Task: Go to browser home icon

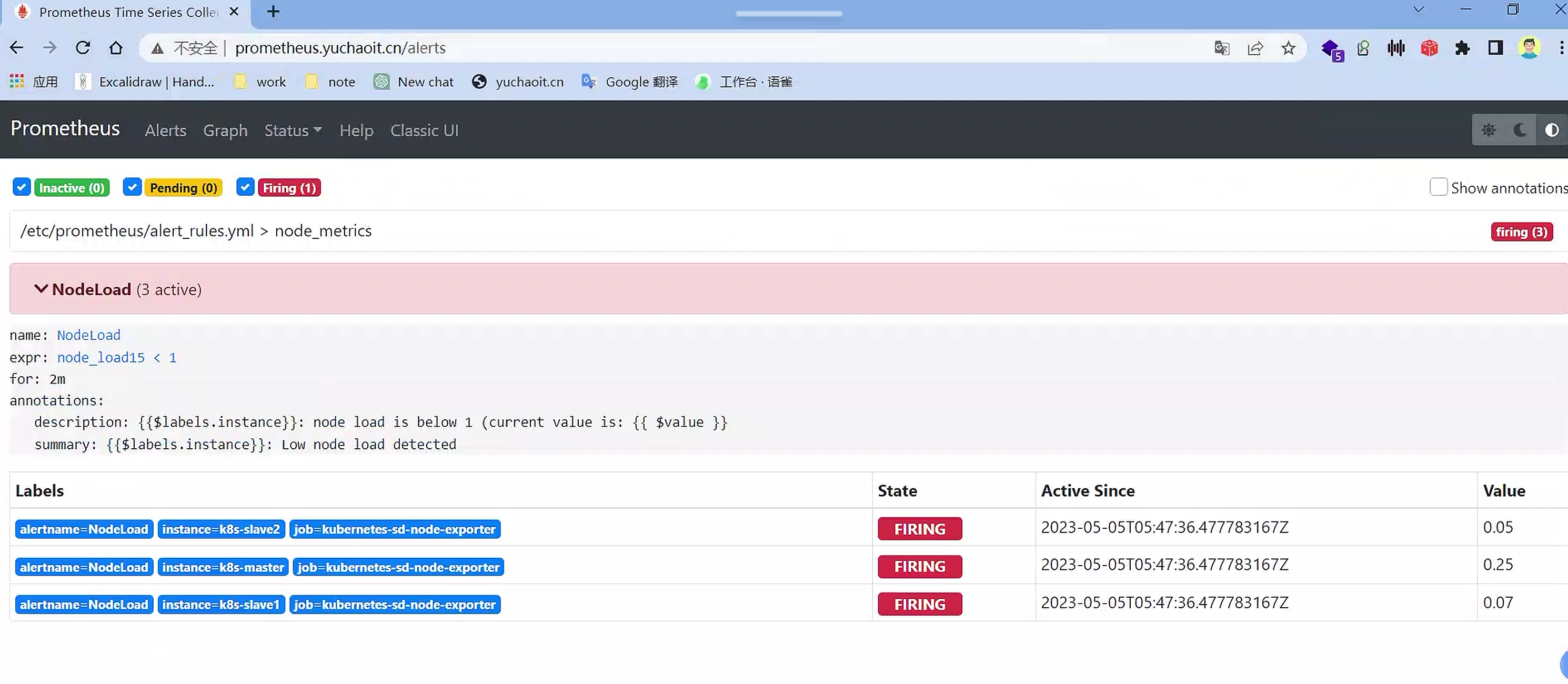Action: [116, 48]
